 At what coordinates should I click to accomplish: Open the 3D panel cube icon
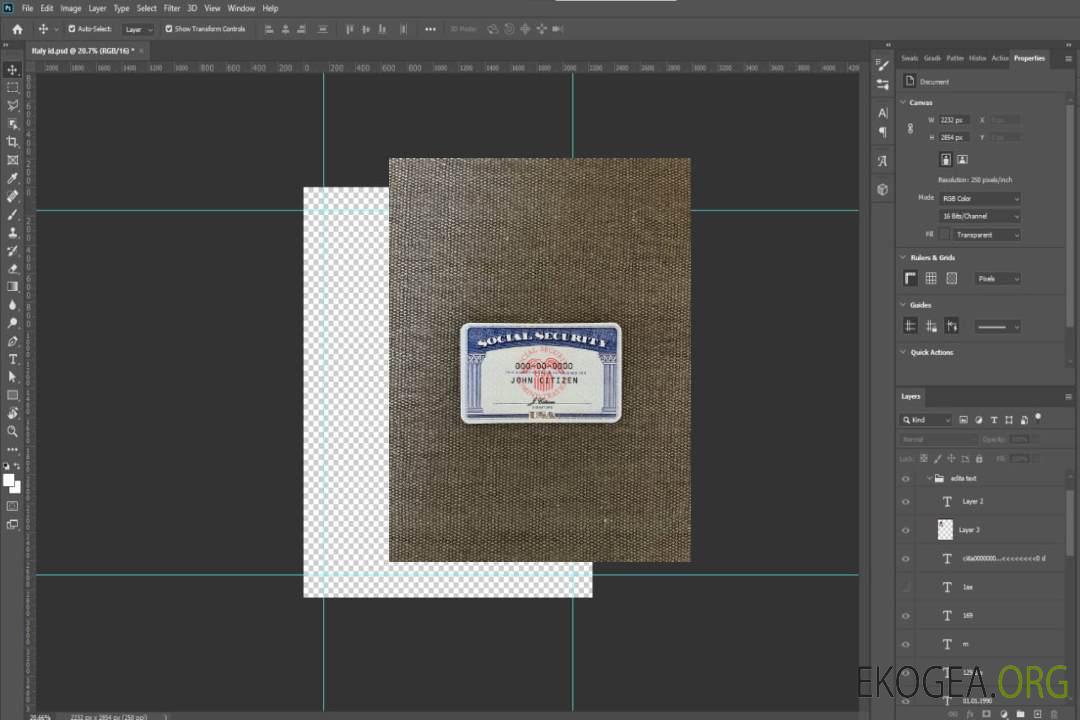pos(882,189)
